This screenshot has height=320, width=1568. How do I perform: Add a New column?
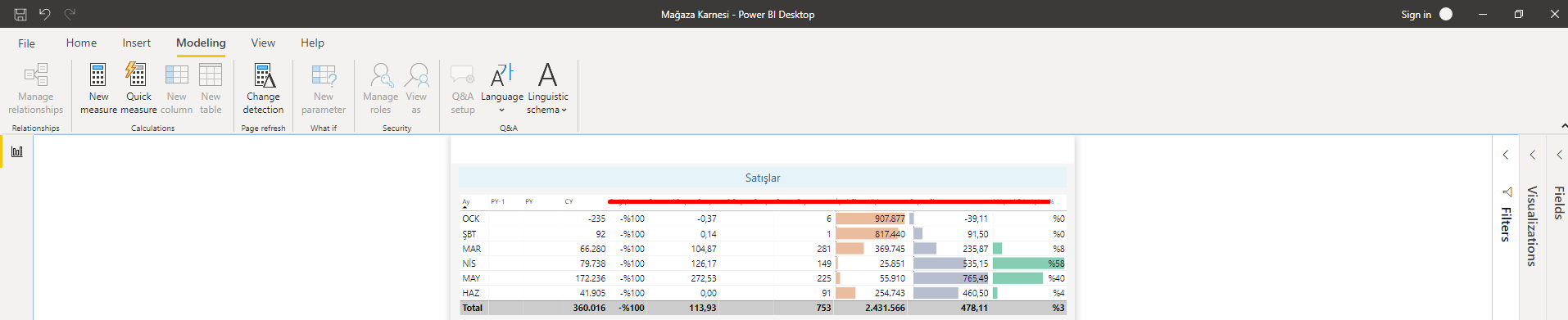(x=177, y=88)
